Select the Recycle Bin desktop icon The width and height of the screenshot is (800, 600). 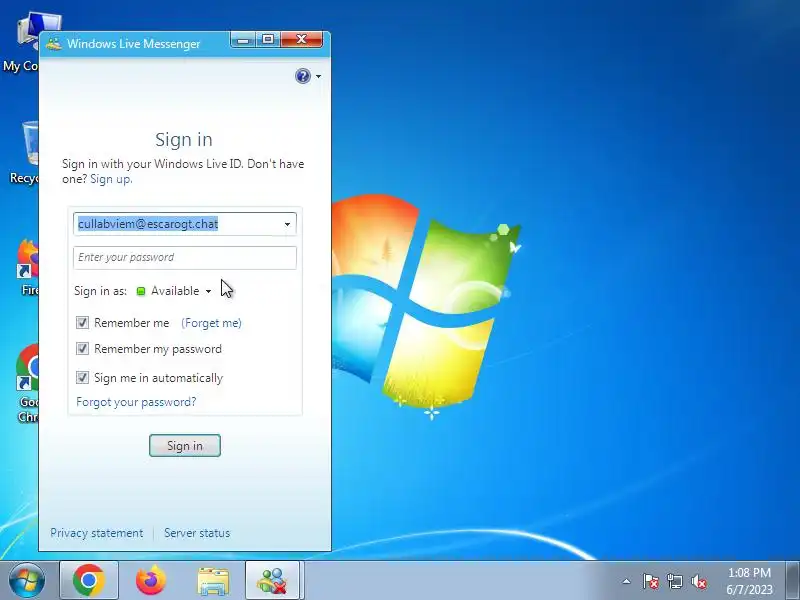click(23, 153)
